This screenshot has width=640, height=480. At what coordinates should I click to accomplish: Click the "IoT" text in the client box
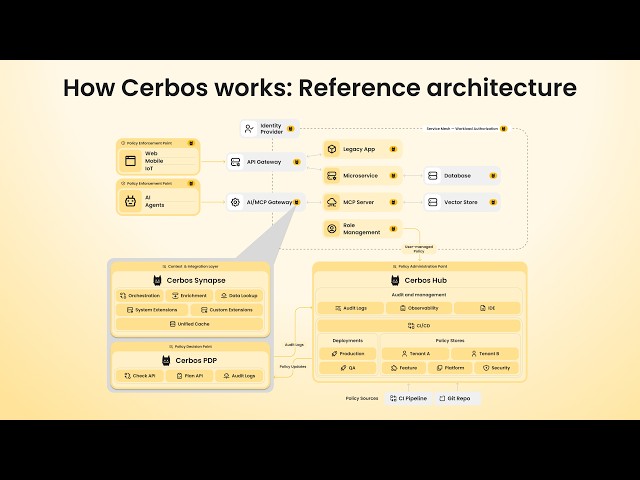[x=149, y=169]
